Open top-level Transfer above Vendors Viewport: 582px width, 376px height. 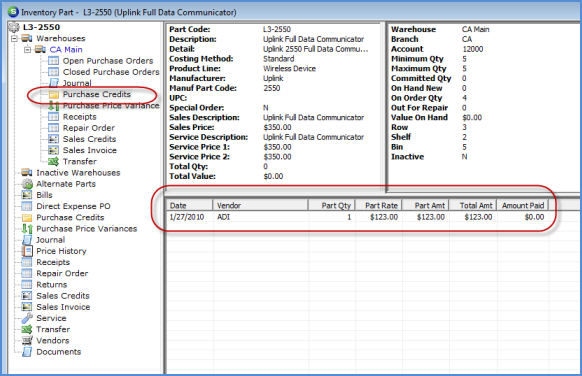pyautogui.click(x=53, y=329)
